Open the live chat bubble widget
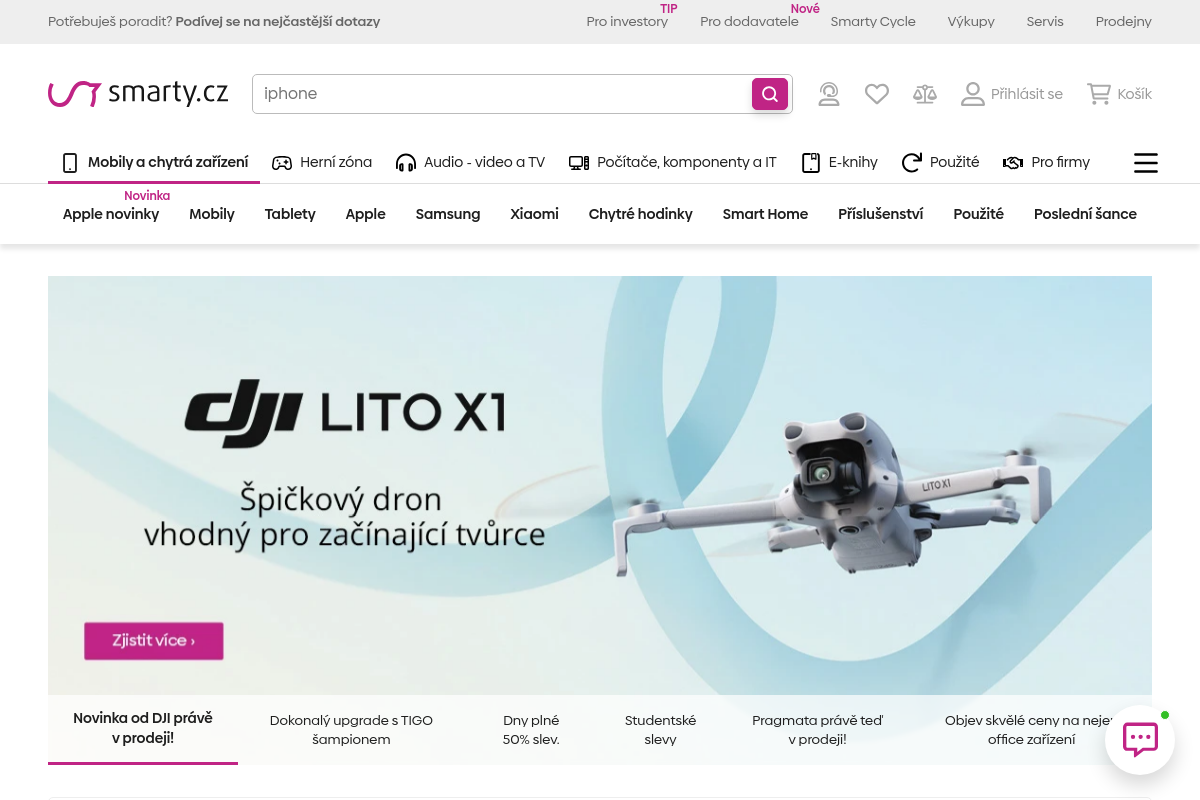Viewport: 1200px width, 800px height. pyautogui.click(x=1140, y=740)
